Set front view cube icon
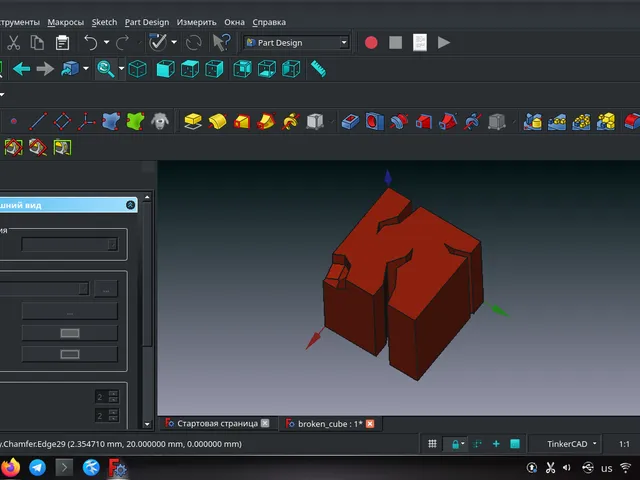Viewport: 640px width, 480px height. point(165,69)
